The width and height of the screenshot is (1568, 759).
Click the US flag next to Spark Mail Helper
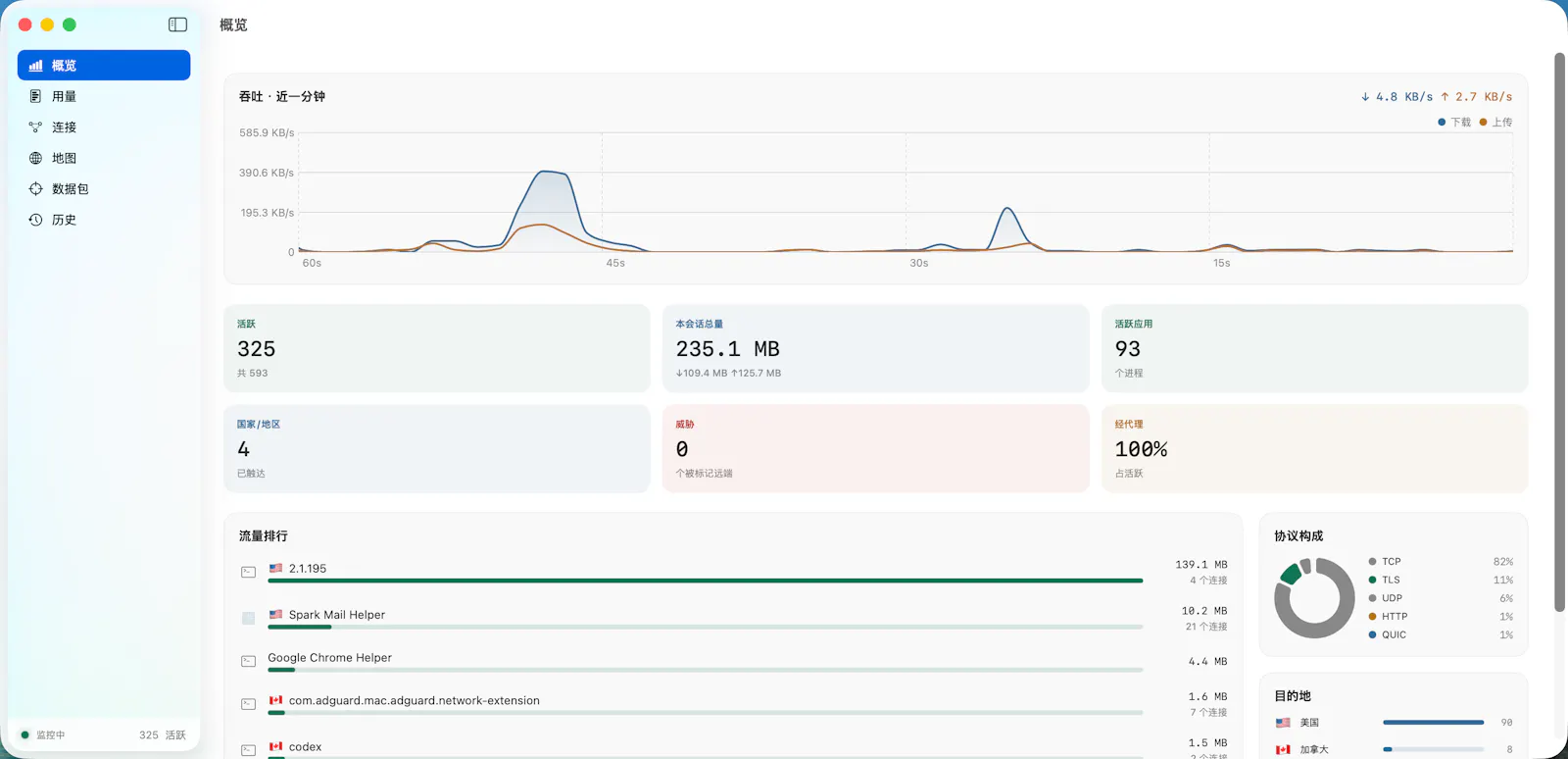click(276, 614)
